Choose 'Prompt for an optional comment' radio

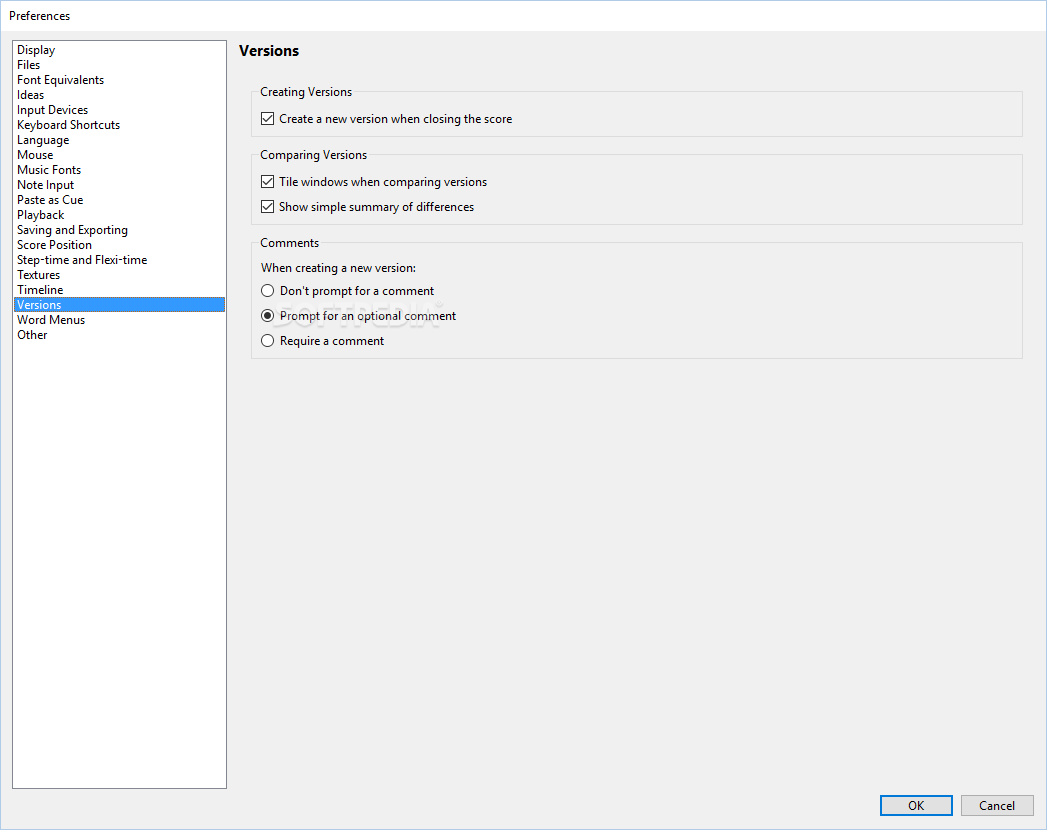point(267,316)
